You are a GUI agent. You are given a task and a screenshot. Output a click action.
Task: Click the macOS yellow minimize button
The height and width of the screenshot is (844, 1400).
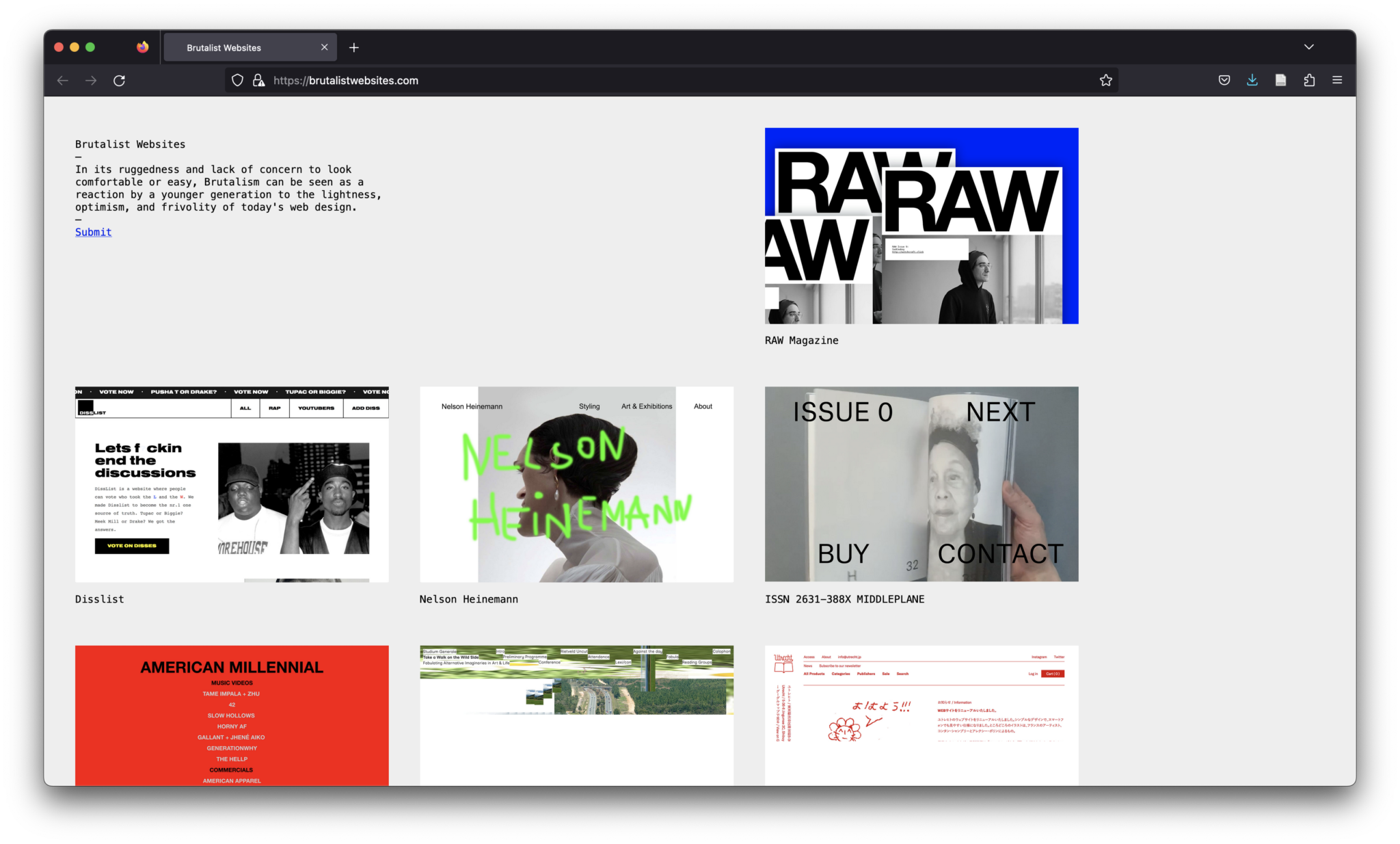[75, 47]
